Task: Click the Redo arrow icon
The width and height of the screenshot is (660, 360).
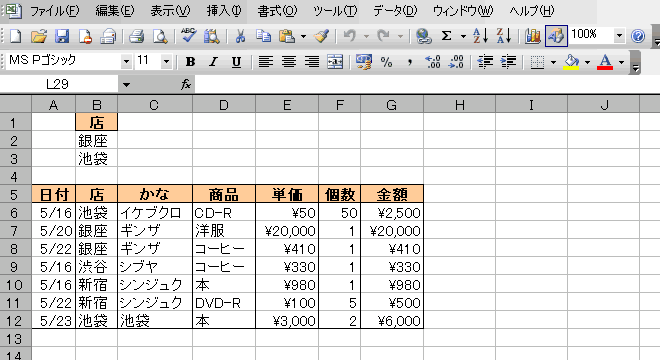Action: (x=383, y=36)
